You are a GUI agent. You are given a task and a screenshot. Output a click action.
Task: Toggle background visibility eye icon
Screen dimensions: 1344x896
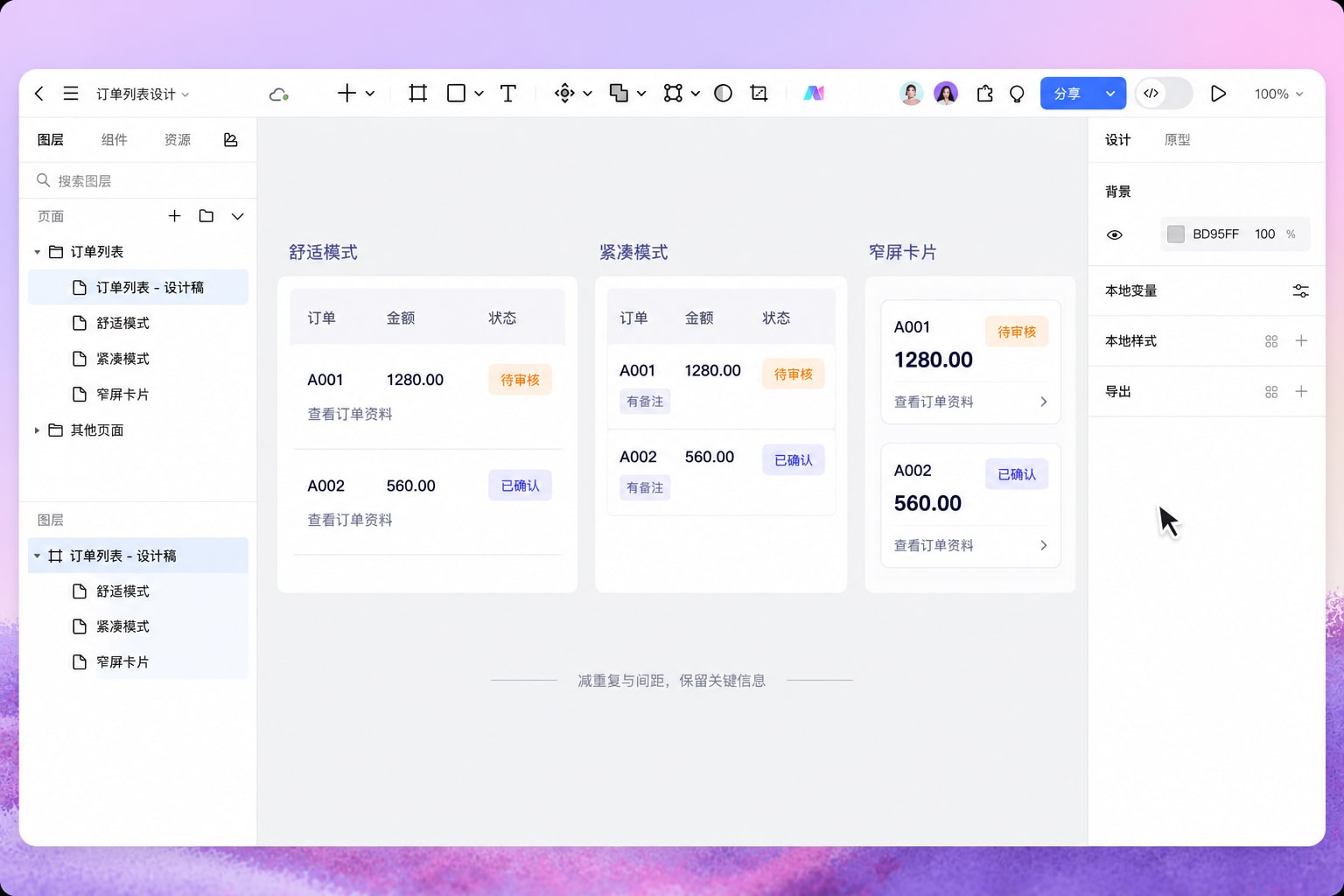1115,234
